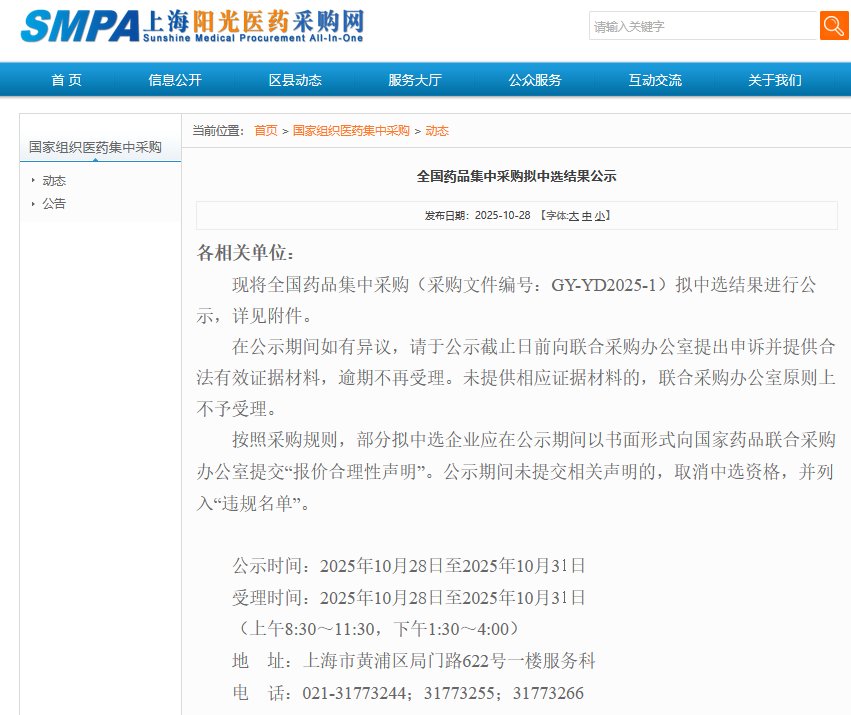Open 动态 in the left sidebar

54,181
